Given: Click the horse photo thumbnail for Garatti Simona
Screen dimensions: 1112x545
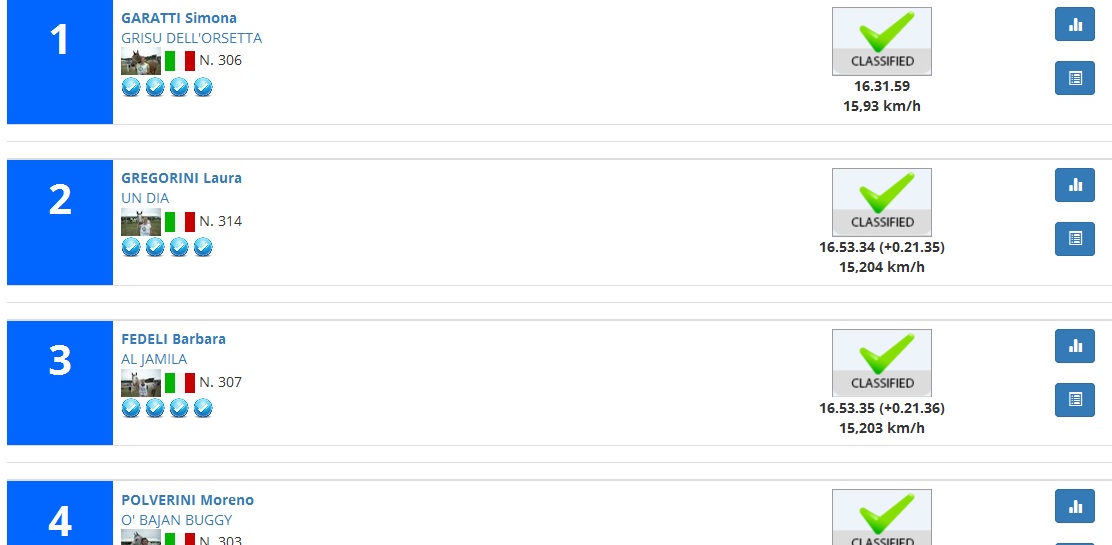Looking at the screenshot, I should point(140,61).
